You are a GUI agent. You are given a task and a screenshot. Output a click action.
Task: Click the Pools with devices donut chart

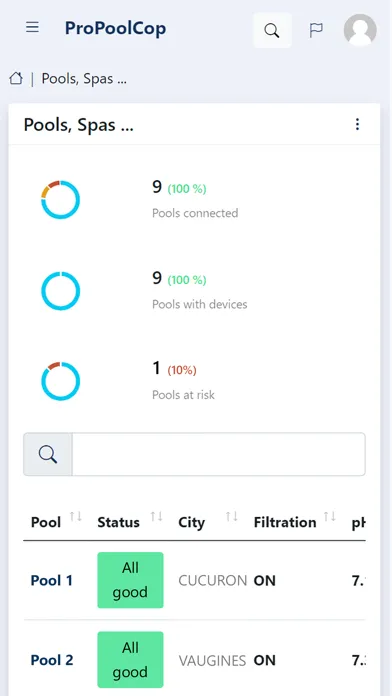(x=60, y=291)
